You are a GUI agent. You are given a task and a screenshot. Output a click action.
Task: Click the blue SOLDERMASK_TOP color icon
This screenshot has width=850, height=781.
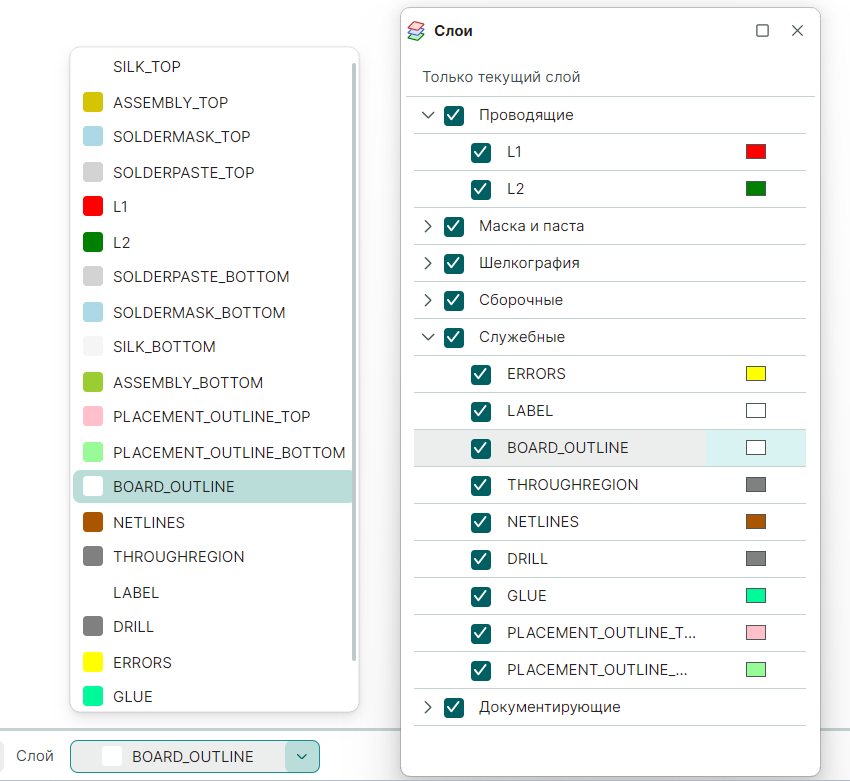(x=91, y=136)
